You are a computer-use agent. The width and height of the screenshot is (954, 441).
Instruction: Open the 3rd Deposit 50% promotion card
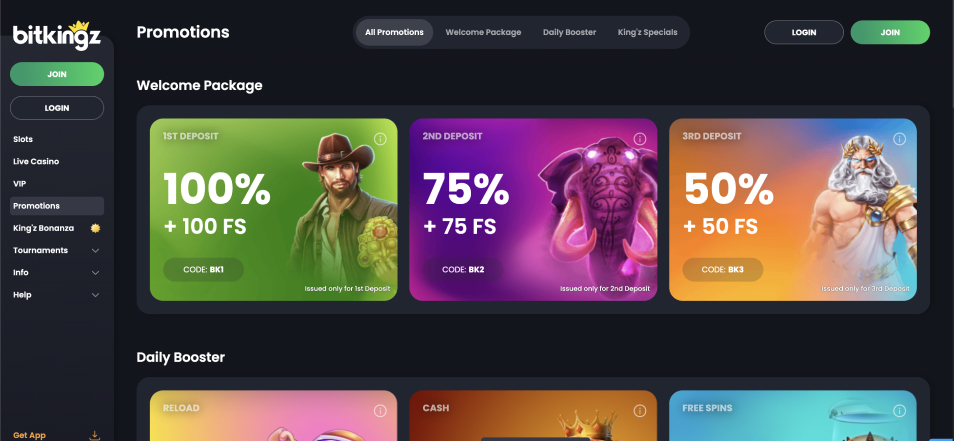793,209
